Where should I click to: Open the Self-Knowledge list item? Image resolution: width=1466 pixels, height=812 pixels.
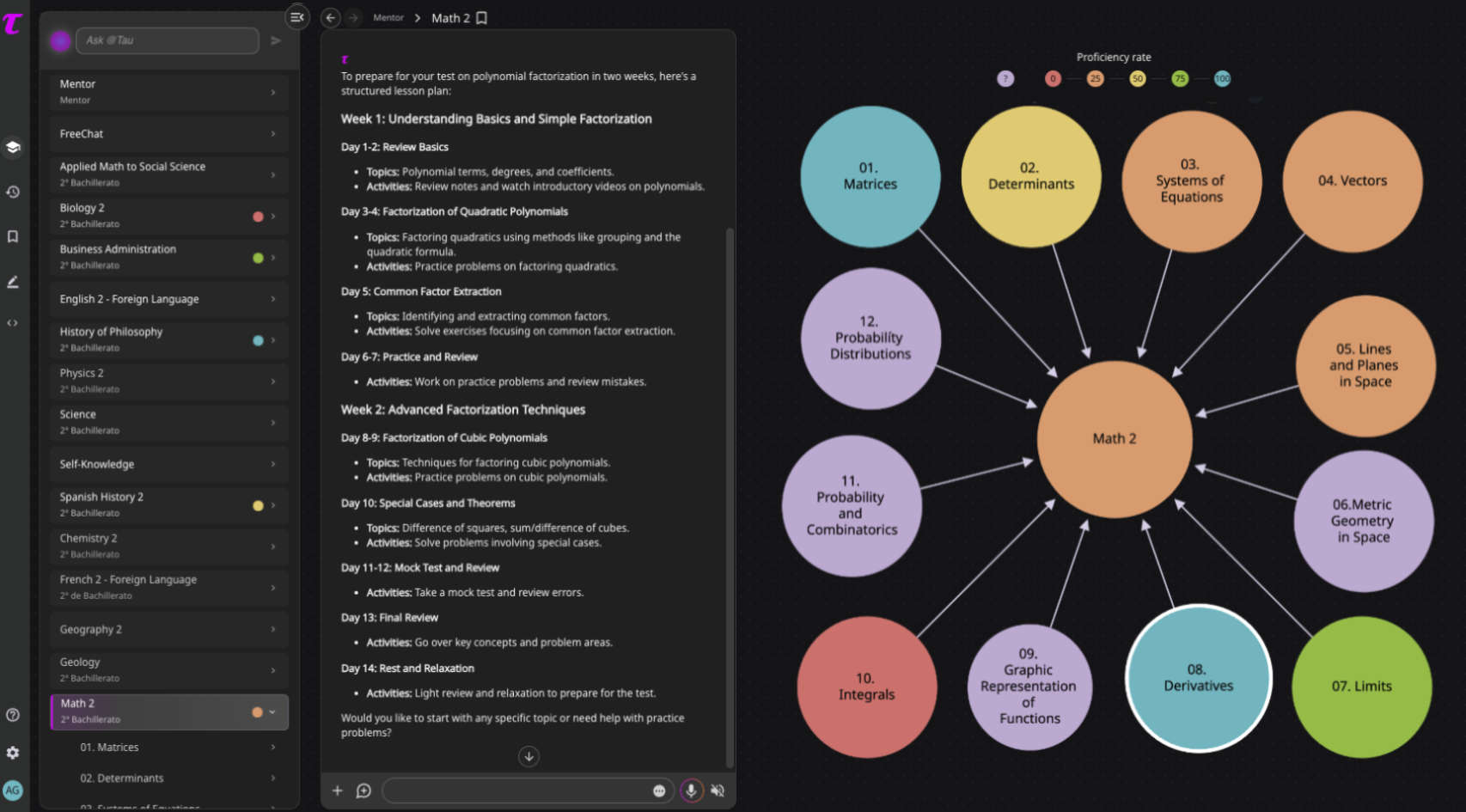pyautogui.click(x=168, y=464)
